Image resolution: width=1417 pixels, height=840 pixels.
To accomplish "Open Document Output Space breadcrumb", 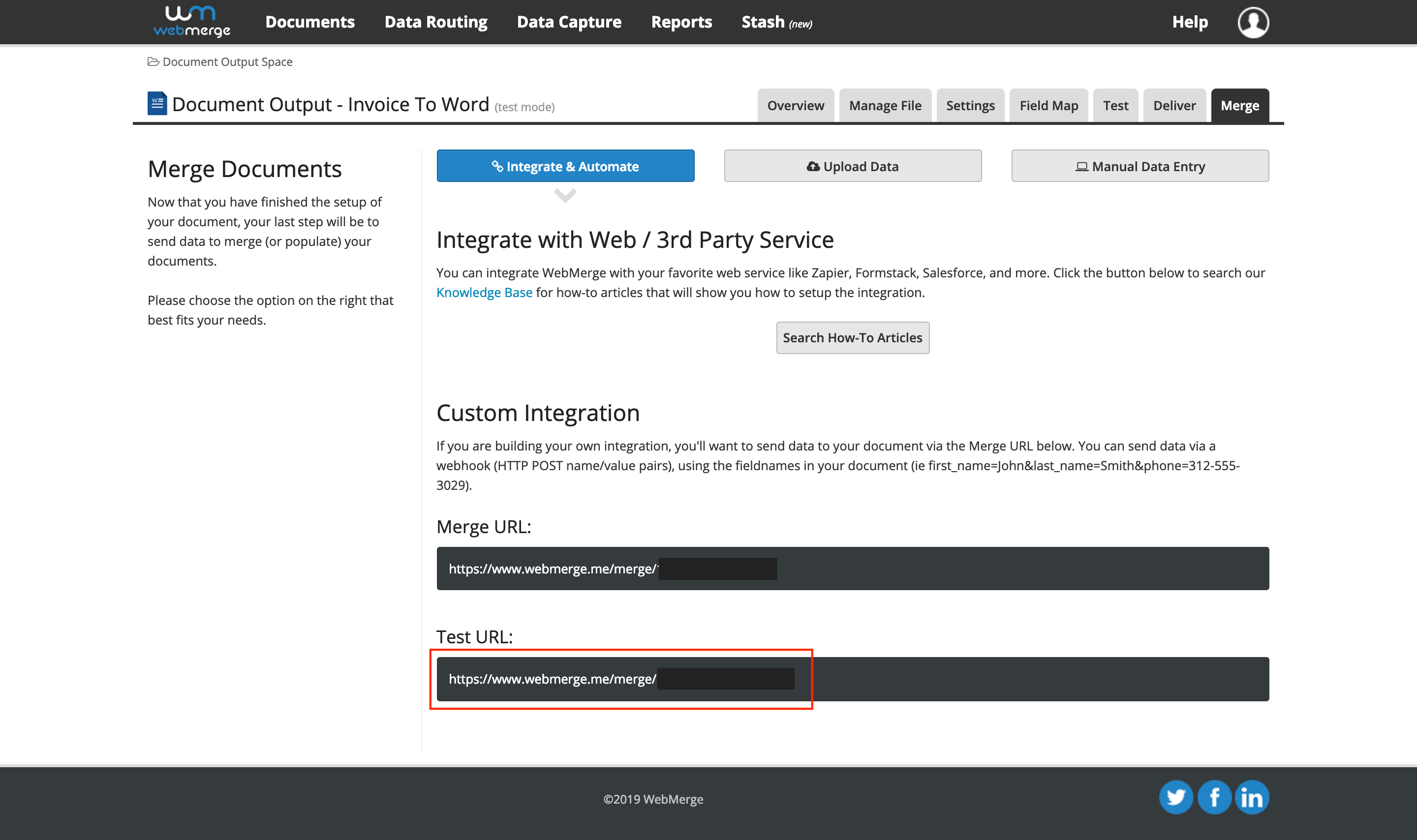I will (220, 61).
